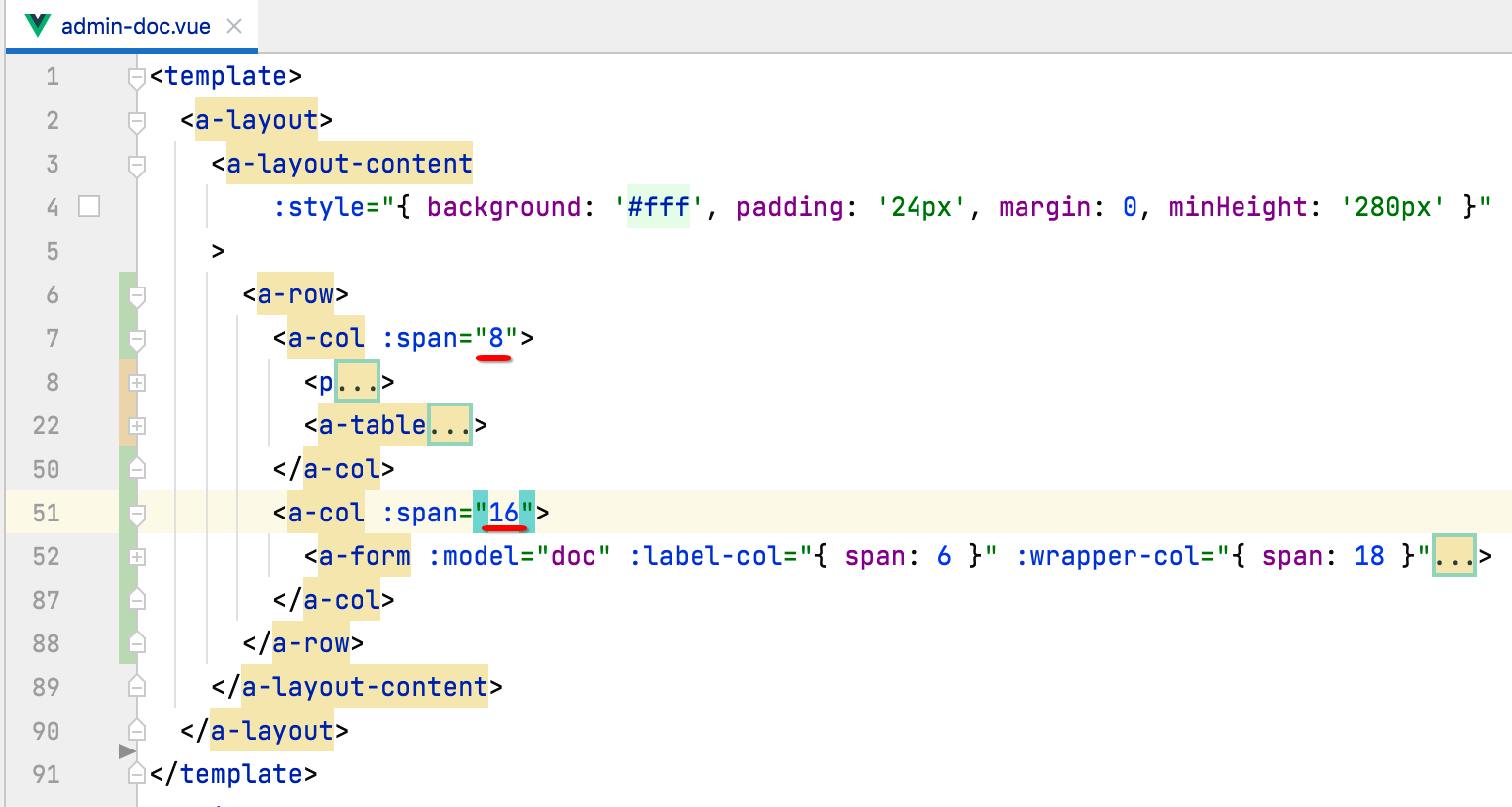
Task: Collapse the fold marker beside line 51
Action: click(136, 513)
